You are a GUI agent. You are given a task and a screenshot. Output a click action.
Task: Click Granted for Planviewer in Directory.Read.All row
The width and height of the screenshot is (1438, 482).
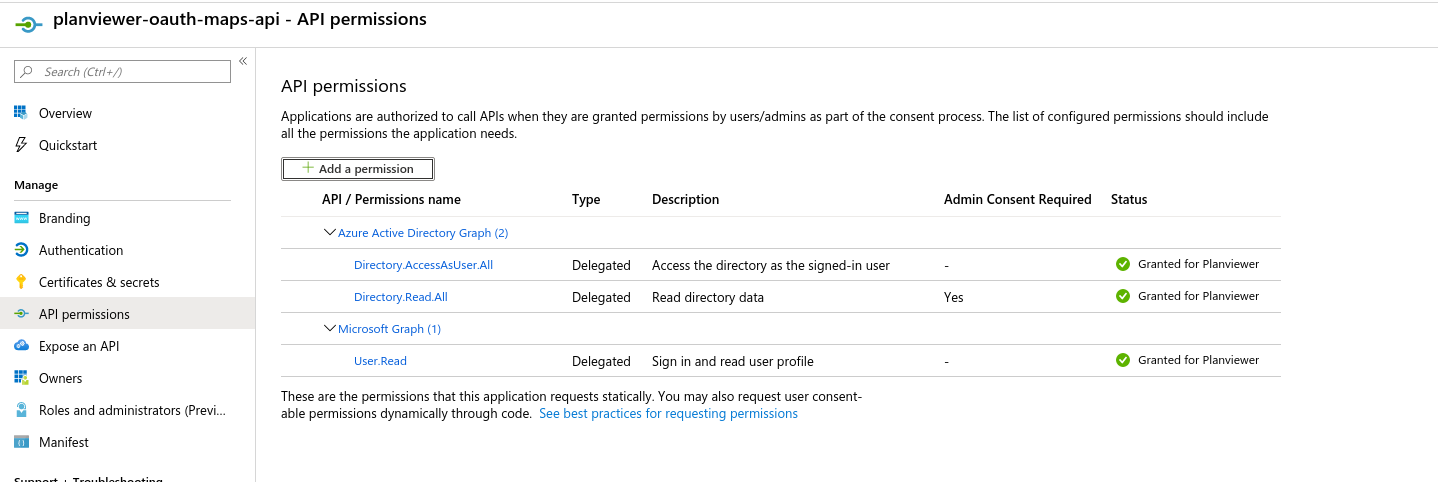pos(1198,296)
